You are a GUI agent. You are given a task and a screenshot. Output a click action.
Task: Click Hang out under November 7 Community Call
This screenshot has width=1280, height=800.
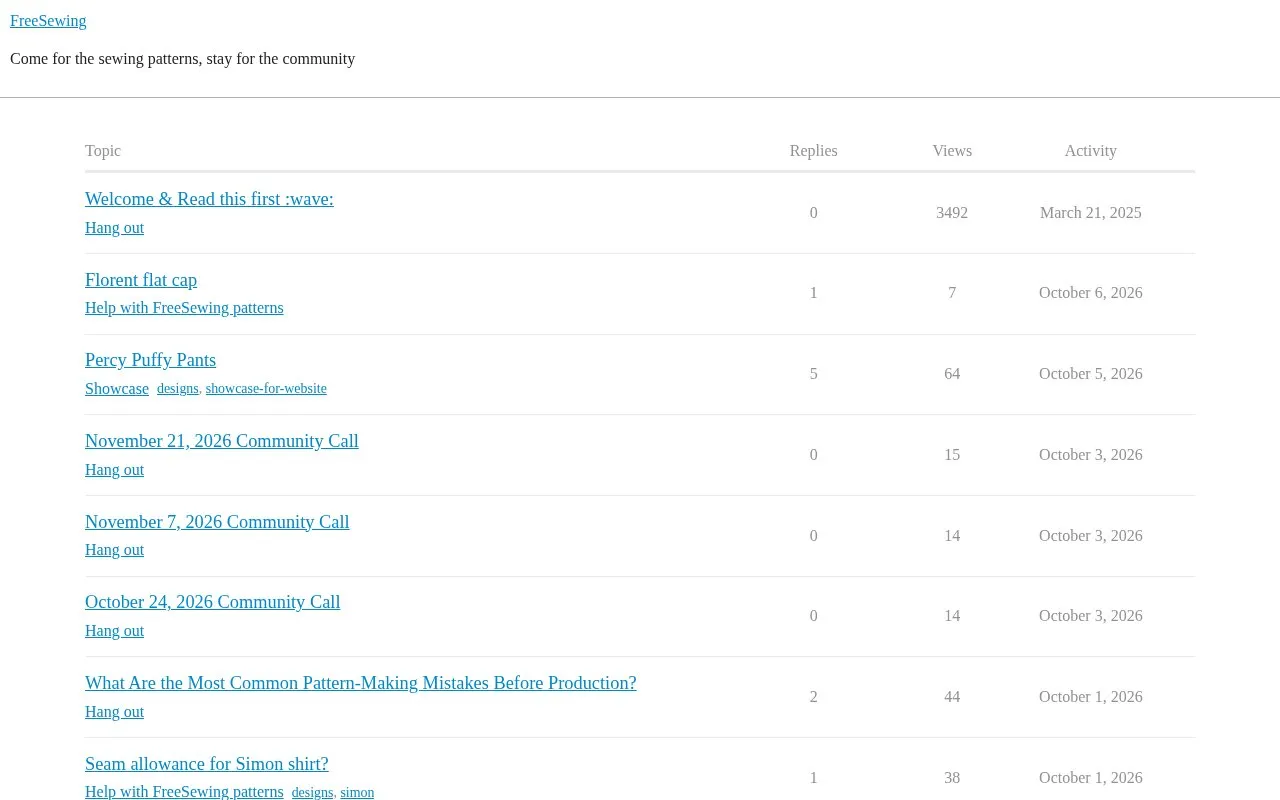pos(114,550)
